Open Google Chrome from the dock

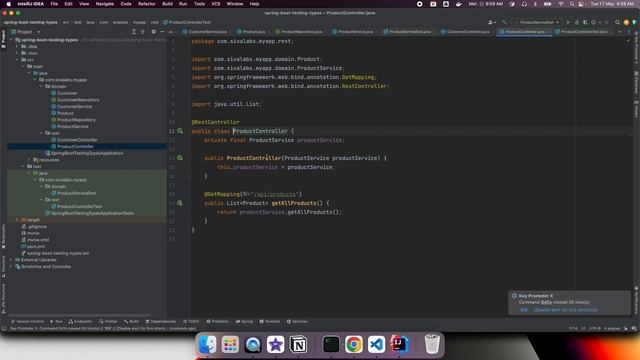pyautogui.click(x=354, y=344)
